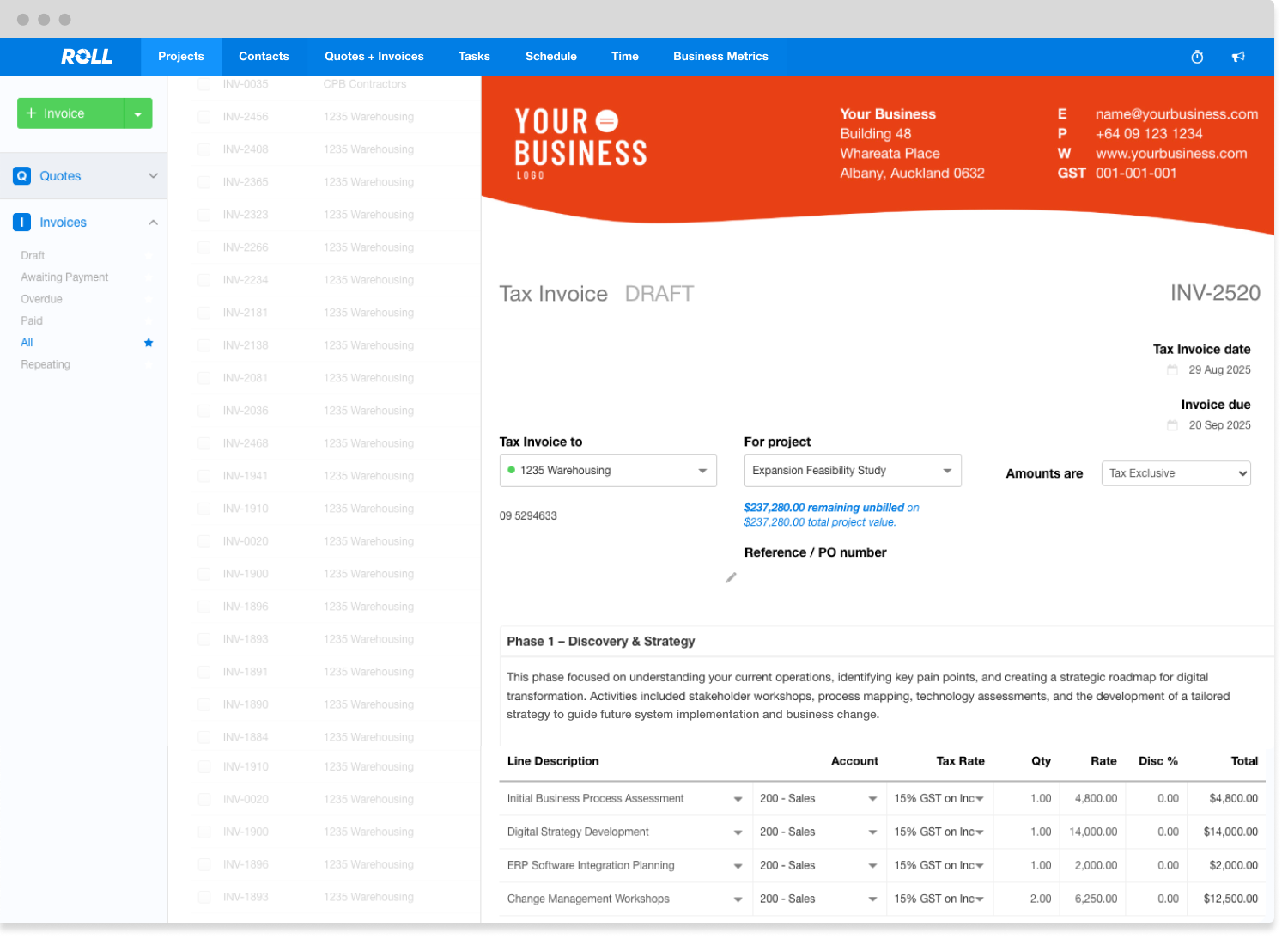The image size is (1288, 945).
Task: Click the pencil edit icon for reference
Action: coord(731,578)
